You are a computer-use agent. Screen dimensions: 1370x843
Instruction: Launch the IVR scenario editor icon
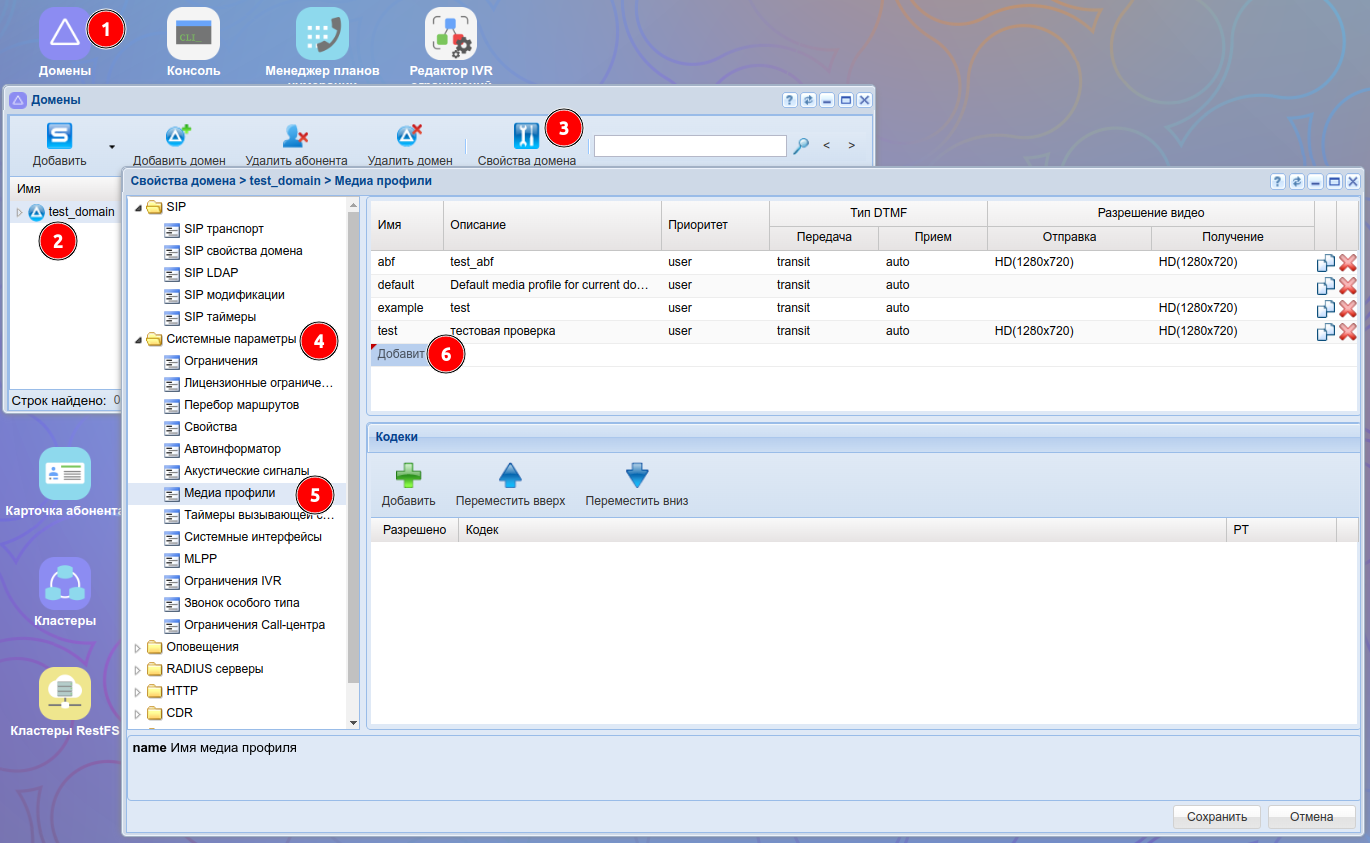[450, 34]
